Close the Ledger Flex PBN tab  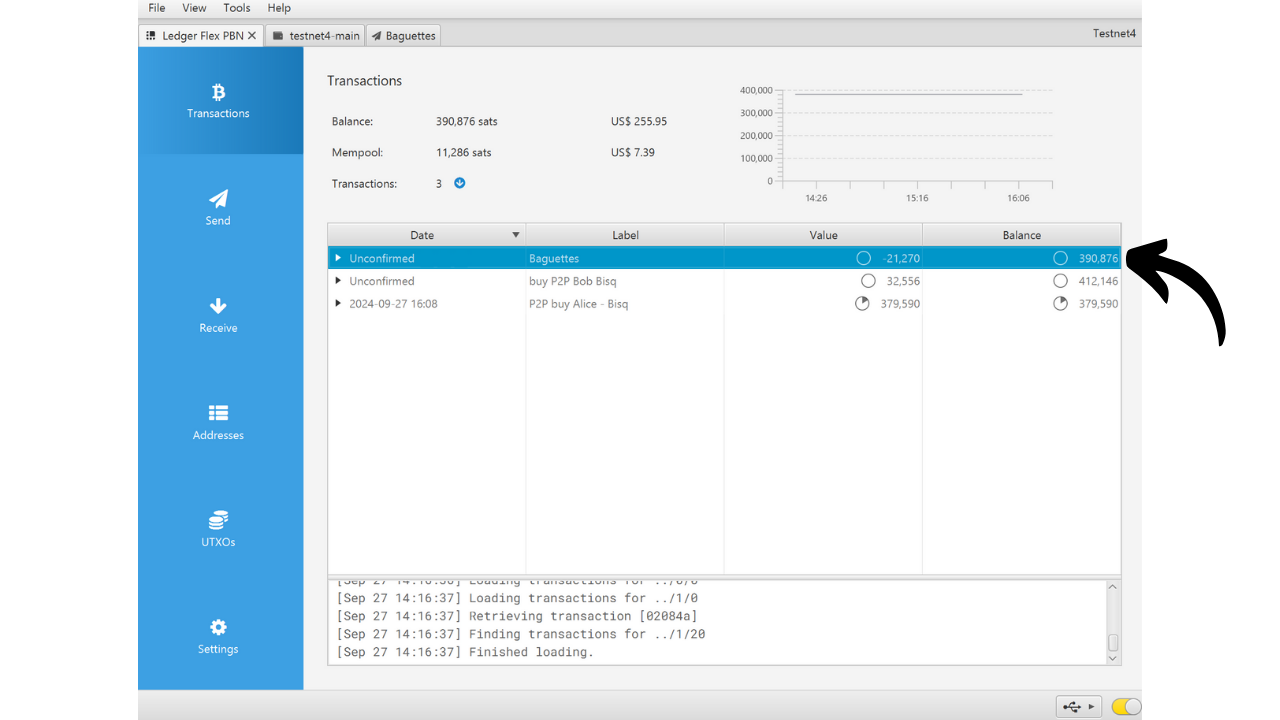[x=252, y=36]
